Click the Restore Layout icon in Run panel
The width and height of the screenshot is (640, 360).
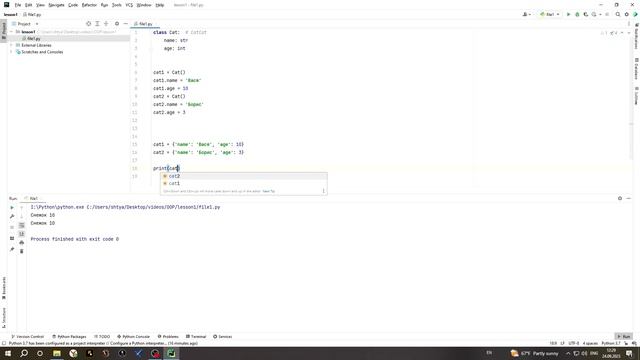(12, 238)
